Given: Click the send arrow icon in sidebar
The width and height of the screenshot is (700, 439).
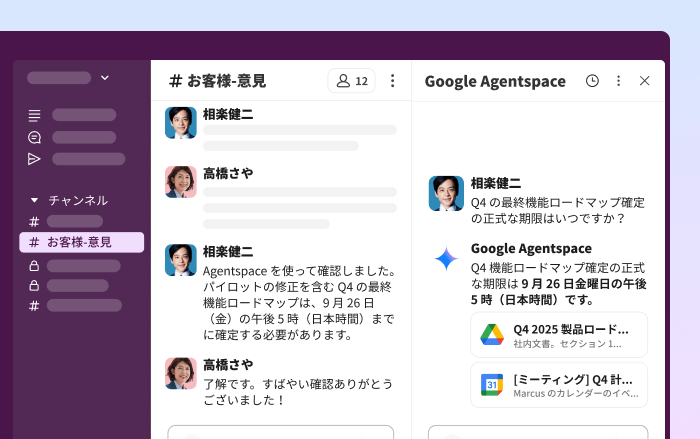Looking at the screenshot, I should [35, 159].
